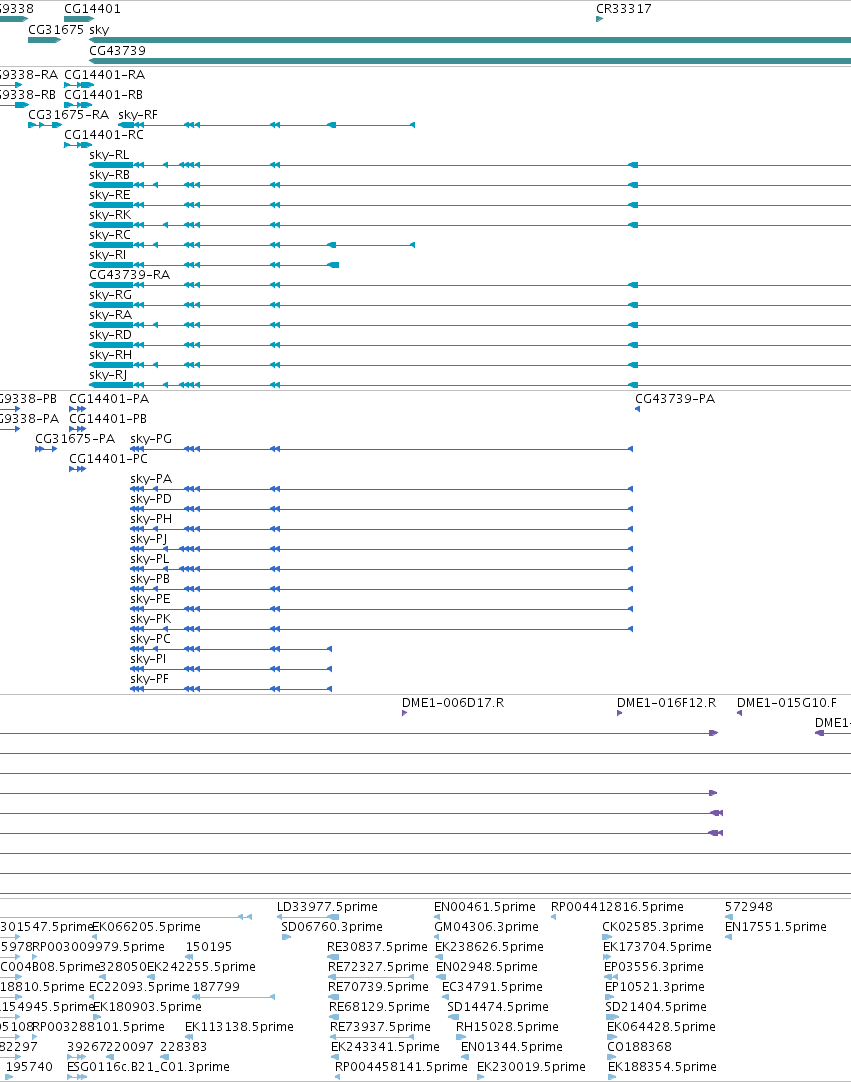Viewport: 851px width, 1082px height.
Task: Select EST EK064428.5prime
Action: click(611, 1037)
